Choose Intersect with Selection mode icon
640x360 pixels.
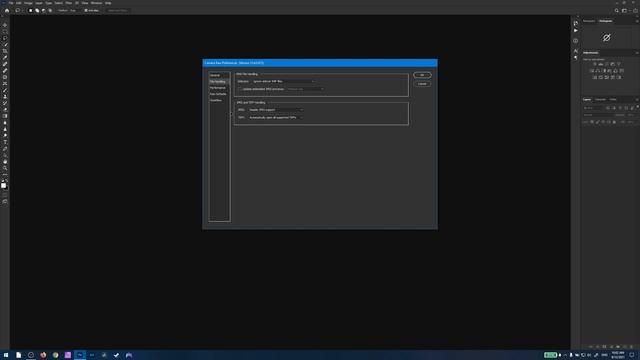coord(50,11)
